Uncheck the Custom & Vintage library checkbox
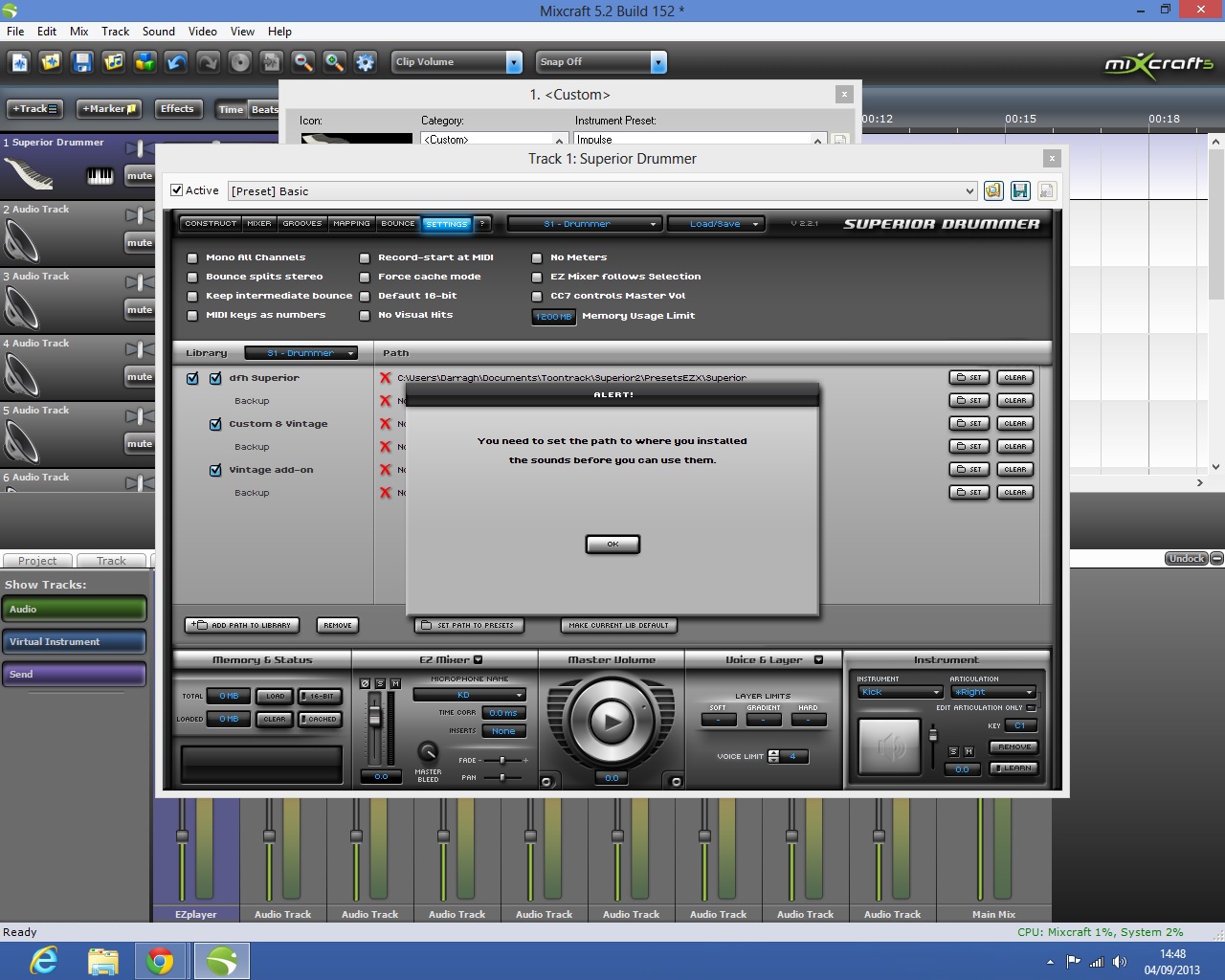 click(x=215, y=424)
